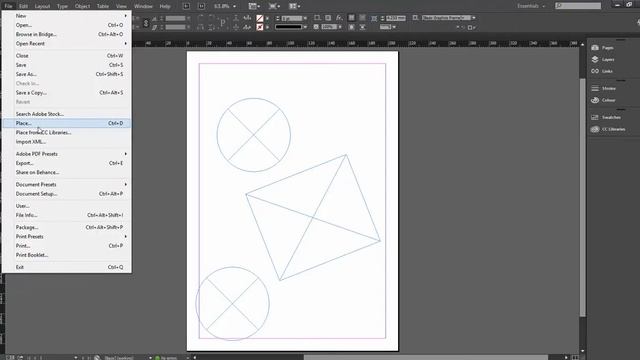Viewport: 640px width, 360px height.
Task: Open the Window menu
Action: (143, 6)
